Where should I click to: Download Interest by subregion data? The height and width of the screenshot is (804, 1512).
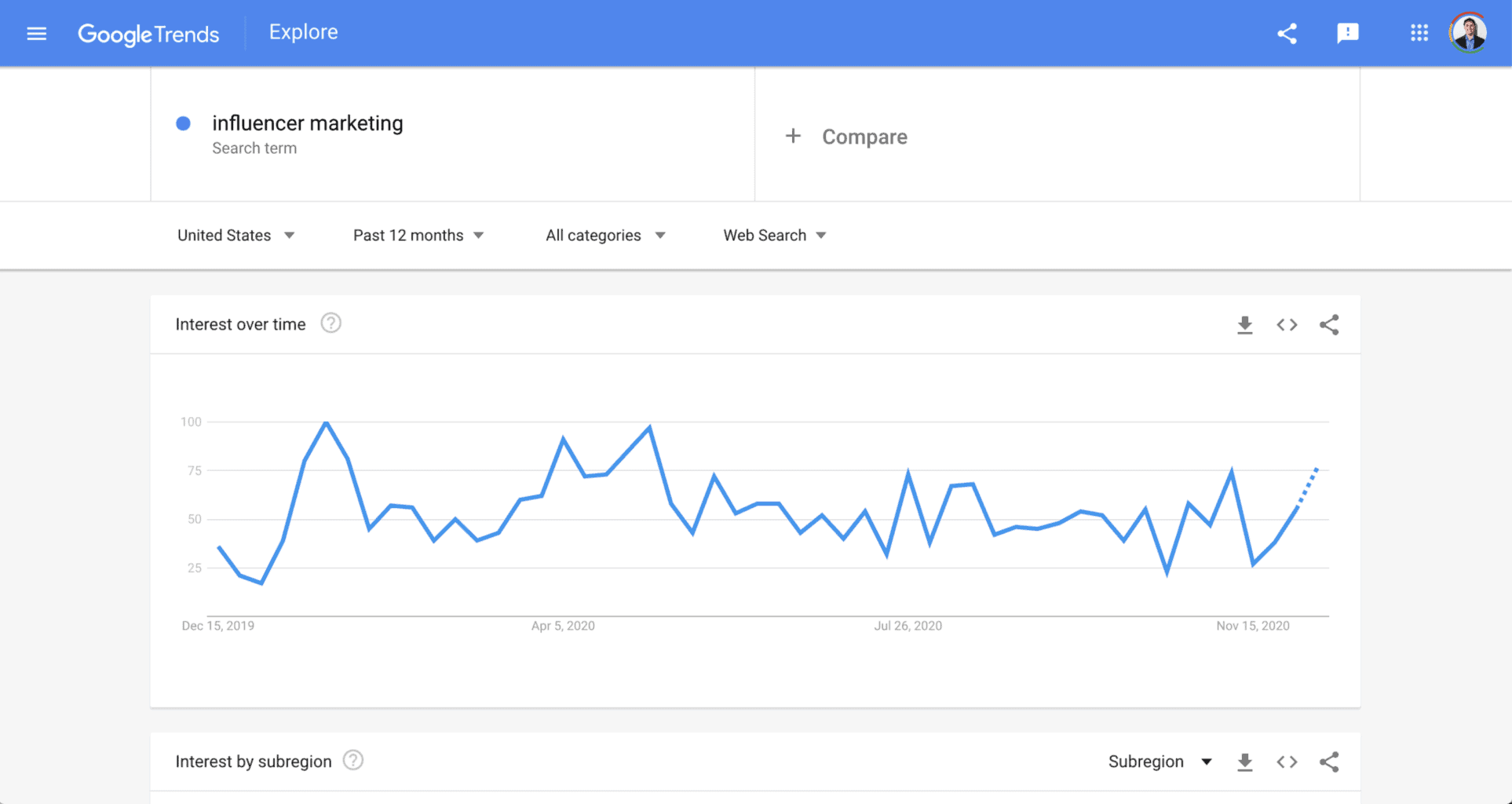click(x=1244, y=762)
